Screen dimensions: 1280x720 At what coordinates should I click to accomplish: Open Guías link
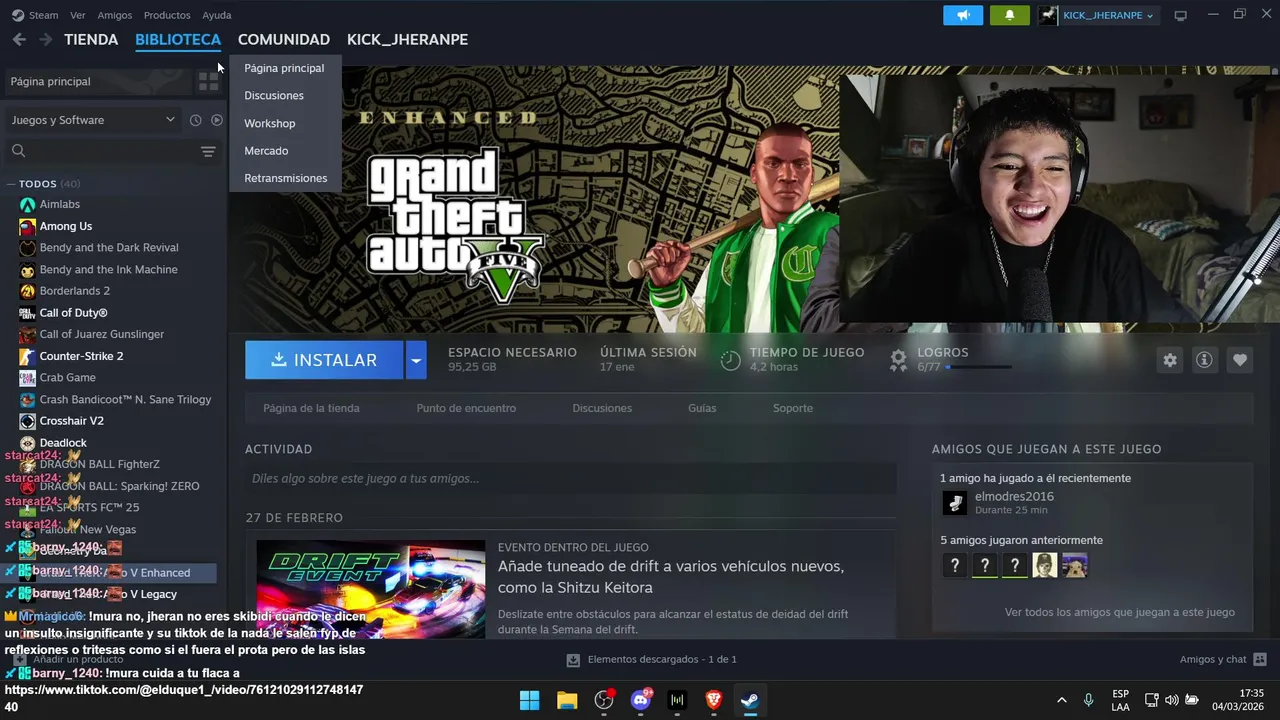[x=702, y=408]
